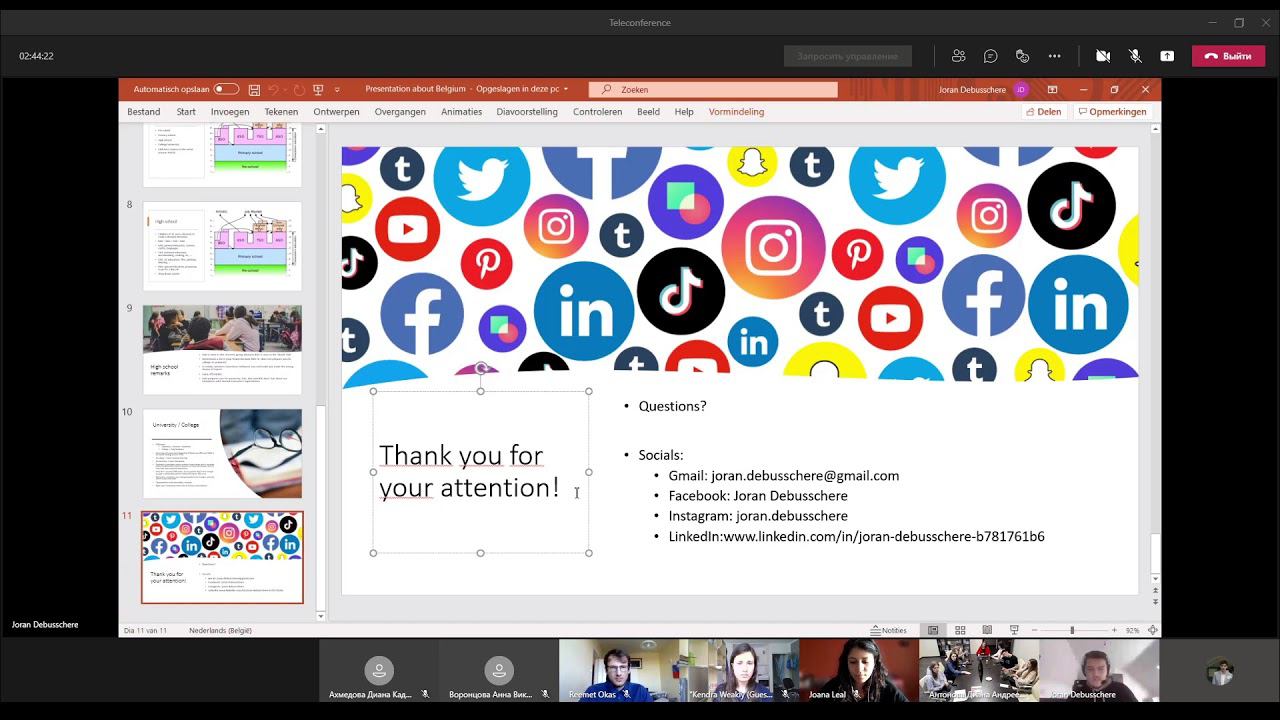
Task: Leave the meeting with the red Выйти button
Action: pos(1228,56)
